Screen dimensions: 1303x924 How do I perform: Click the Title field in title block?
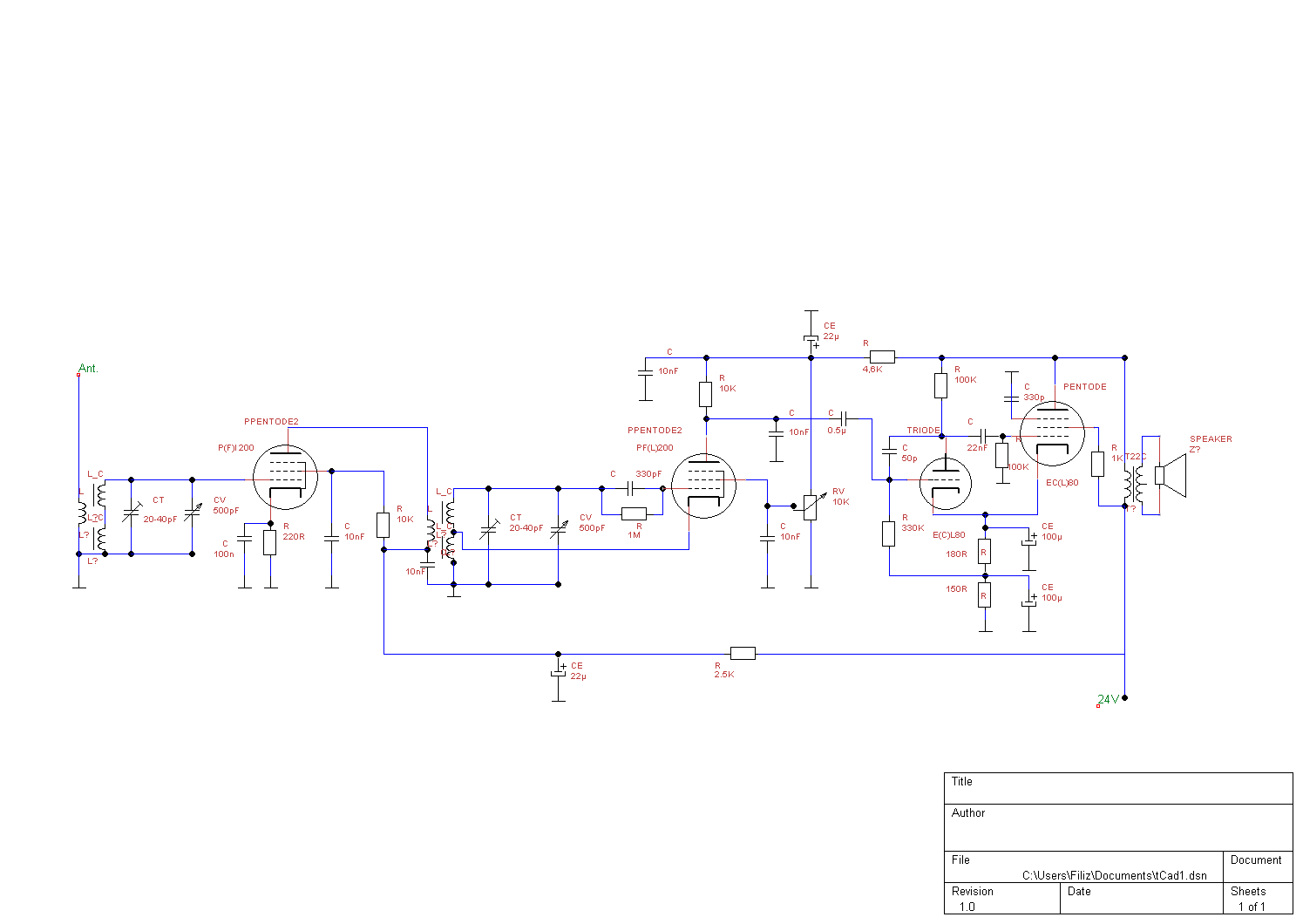coord(1117,788)
